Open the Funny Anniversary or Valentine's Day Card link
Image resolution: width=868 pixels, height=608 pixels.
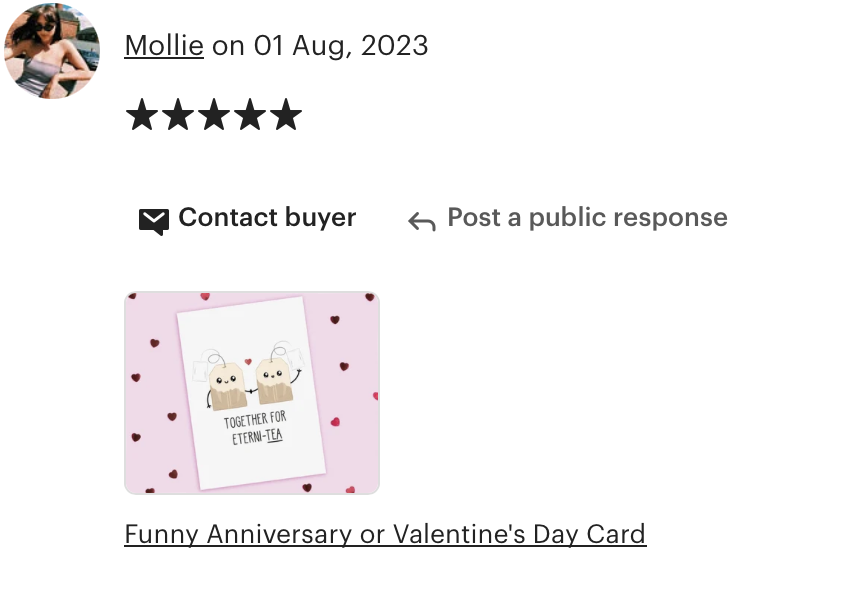385,534
